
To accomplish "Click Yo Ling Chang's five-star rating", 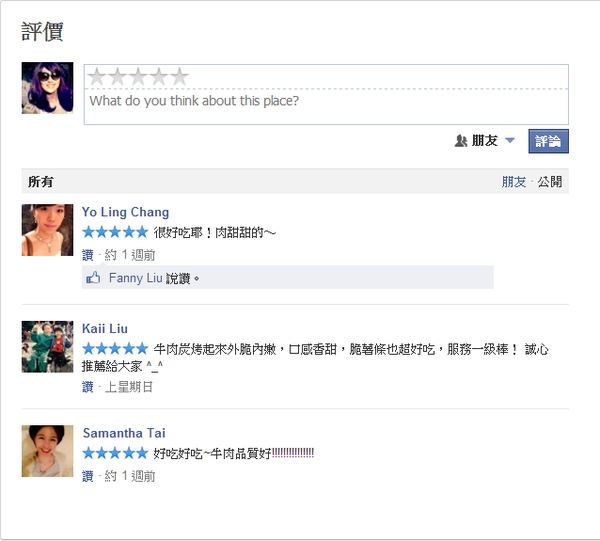I will (x=114, y=232).
